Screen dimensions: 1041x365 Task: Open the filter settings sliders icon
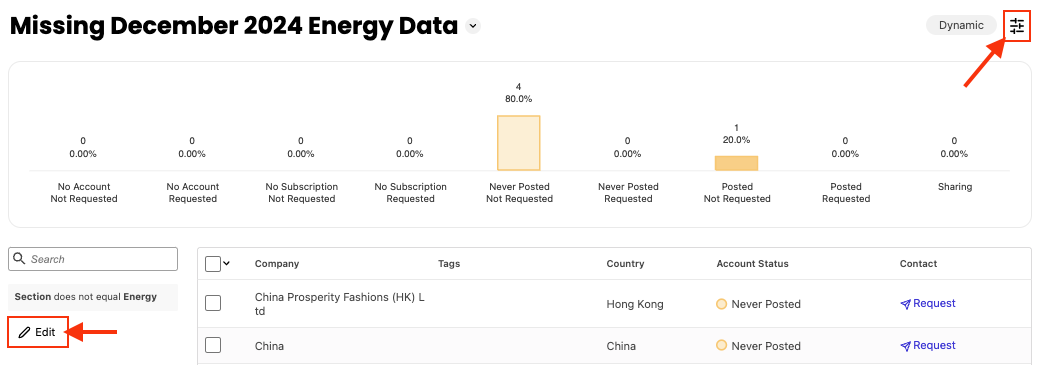pos(1016,27)
